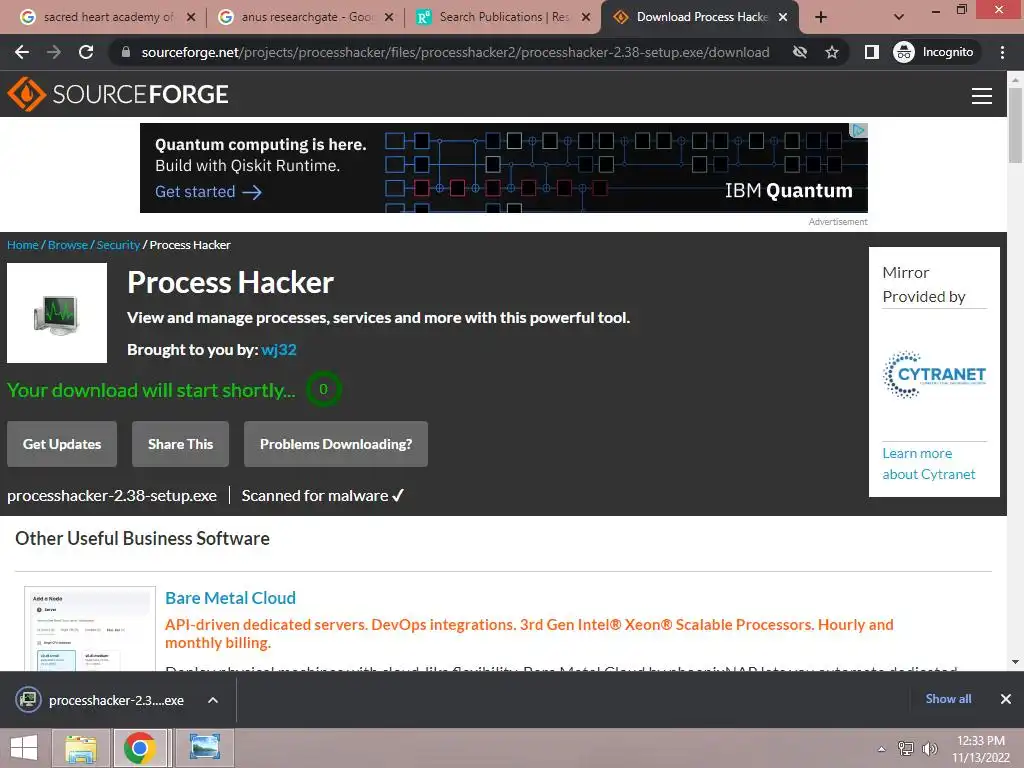Viewport: 1024px width, 768px height.
Task: Click the Incognito profile button
Action: (934, 52)
